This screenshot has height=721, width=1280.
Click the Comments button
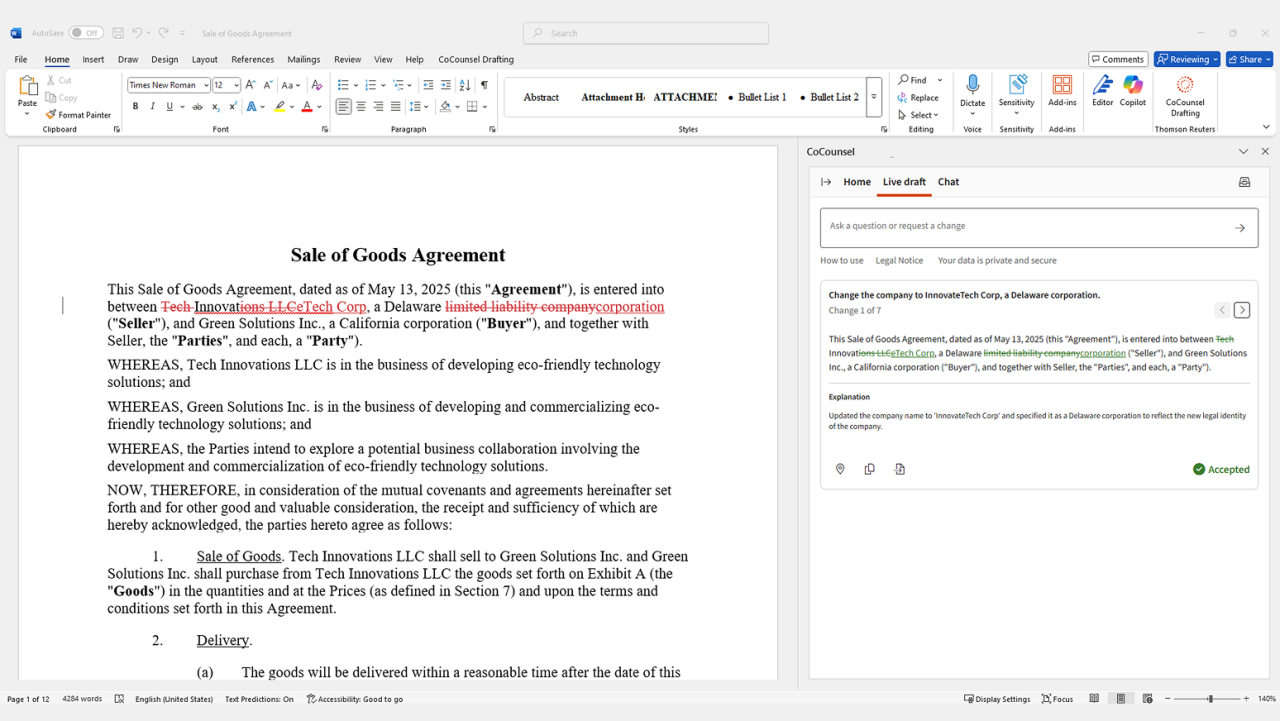coord(1118,59)
